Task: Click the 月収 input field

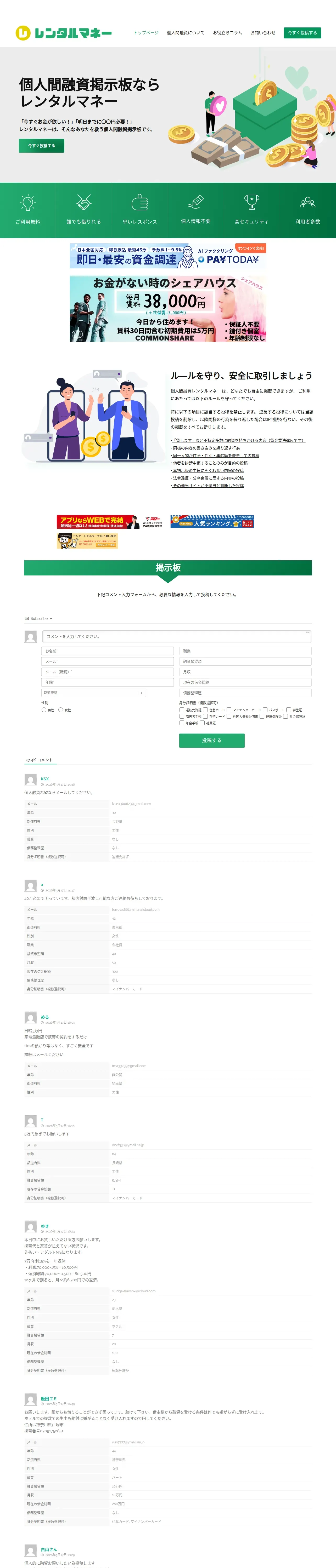Action: [x=245, y=672]
